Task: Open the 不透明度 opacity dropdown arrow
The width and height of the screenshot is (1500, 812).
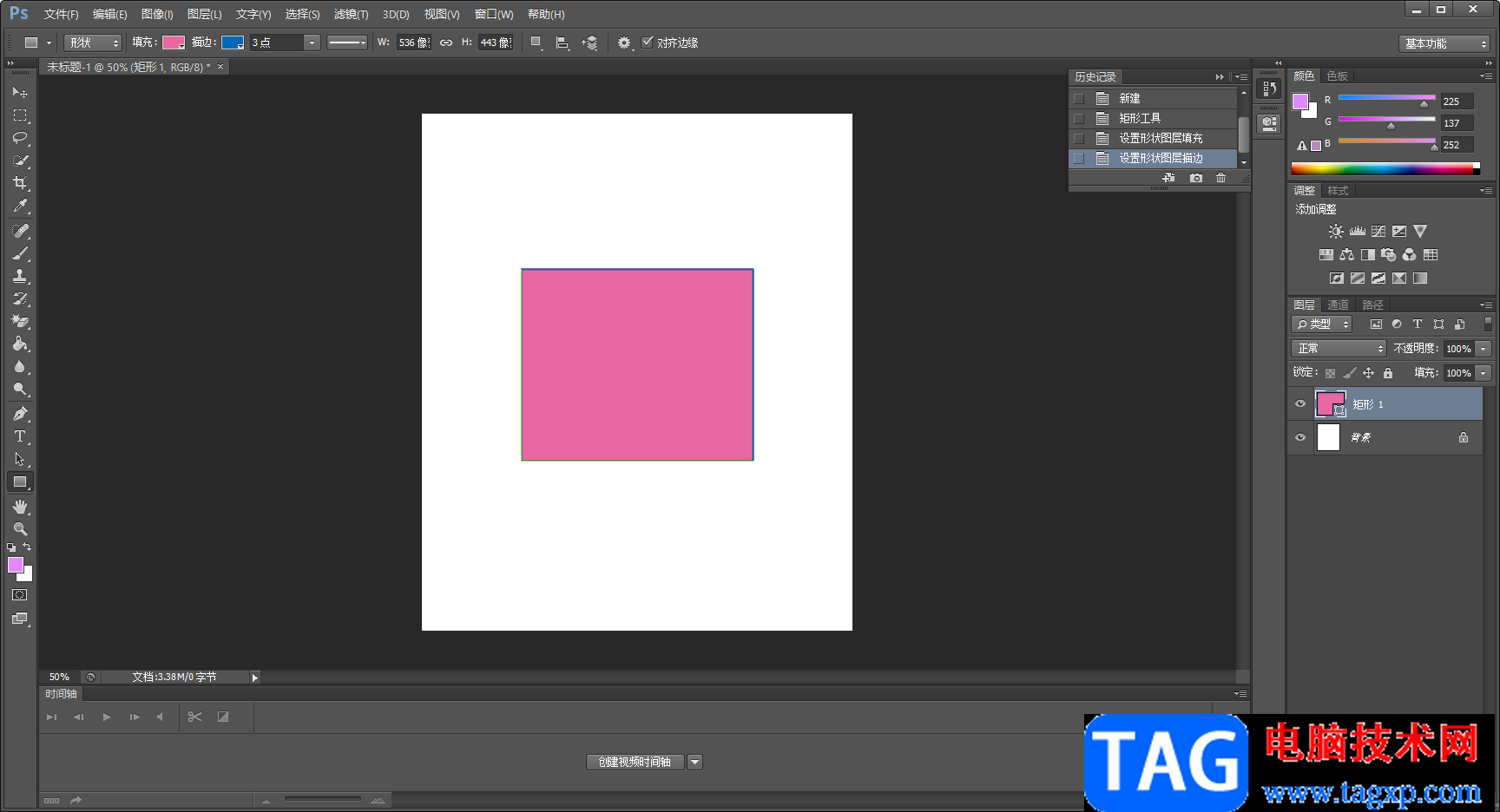Action: click(1484, 348)
